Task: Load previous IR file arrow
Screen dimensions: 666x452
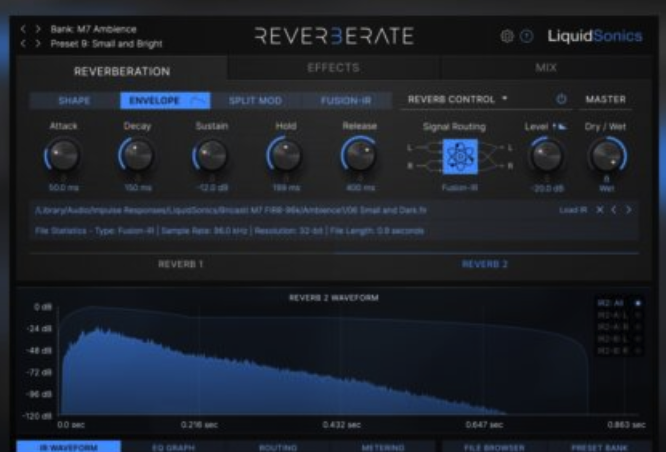Action: [614, 210]
